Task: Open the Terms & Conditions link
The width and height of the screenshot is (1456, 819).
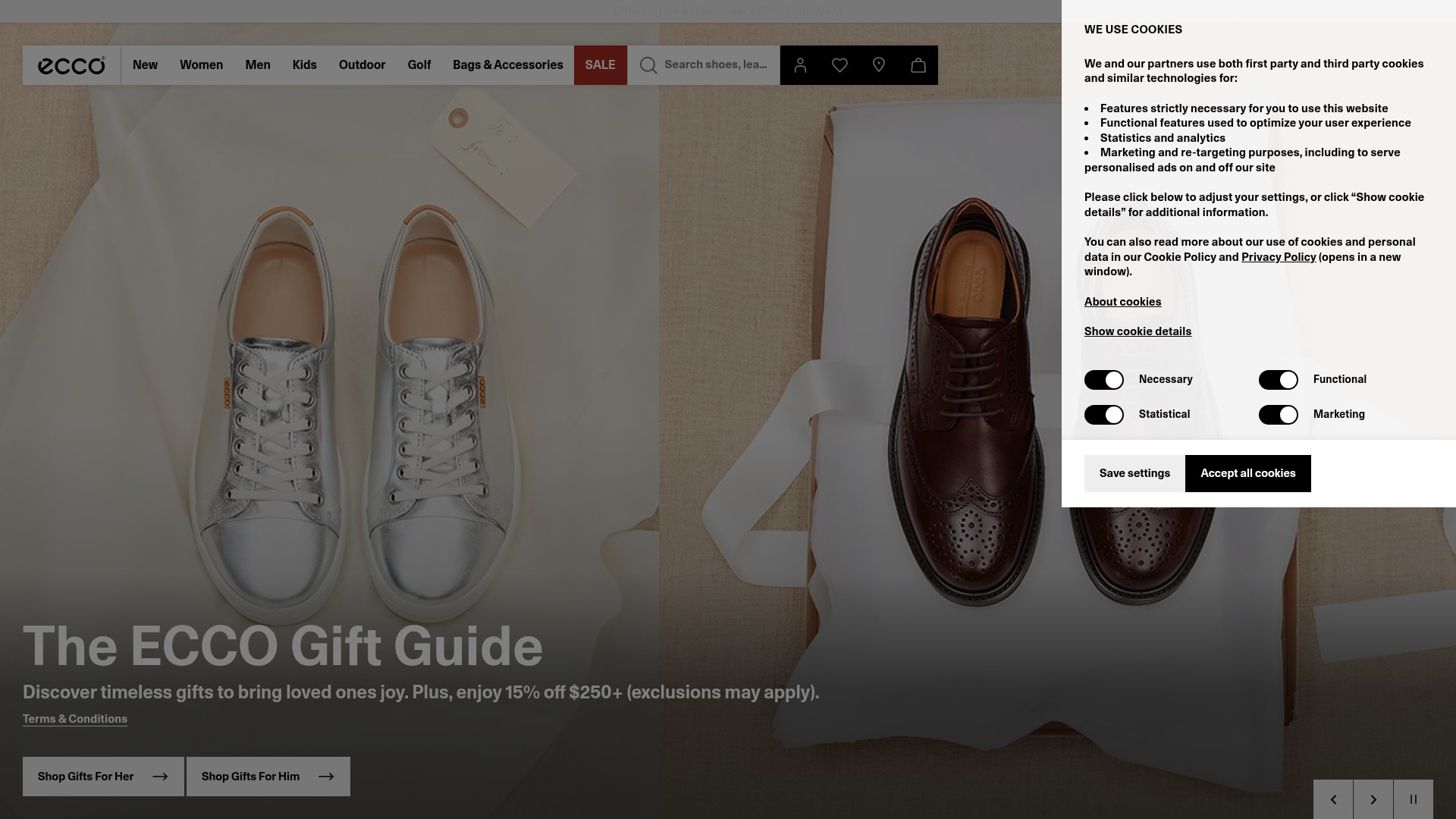Action: coord(75,719)
